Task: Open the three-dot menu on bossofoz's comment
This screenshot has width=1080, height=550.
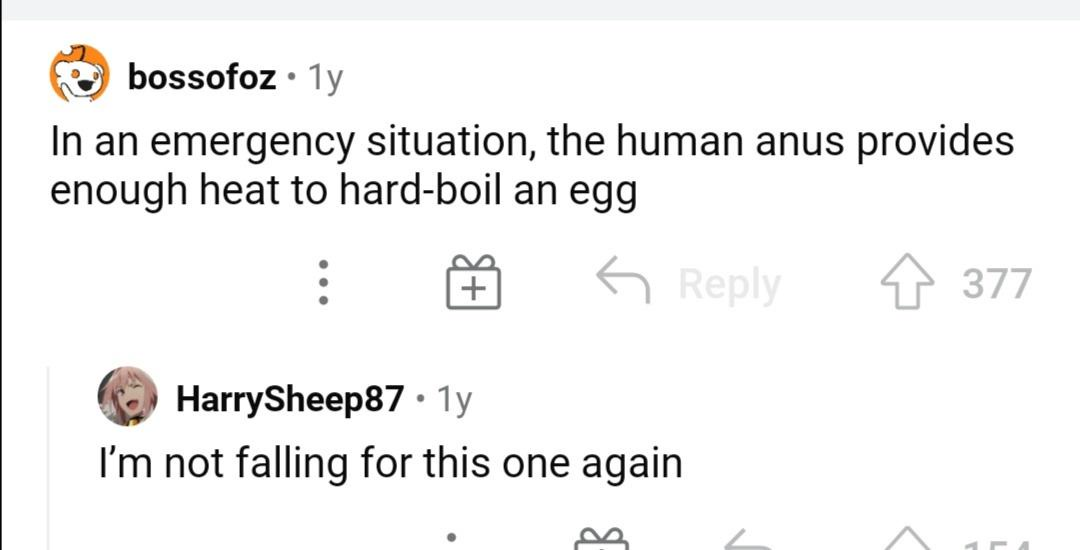Action: (x=324, y=282)
